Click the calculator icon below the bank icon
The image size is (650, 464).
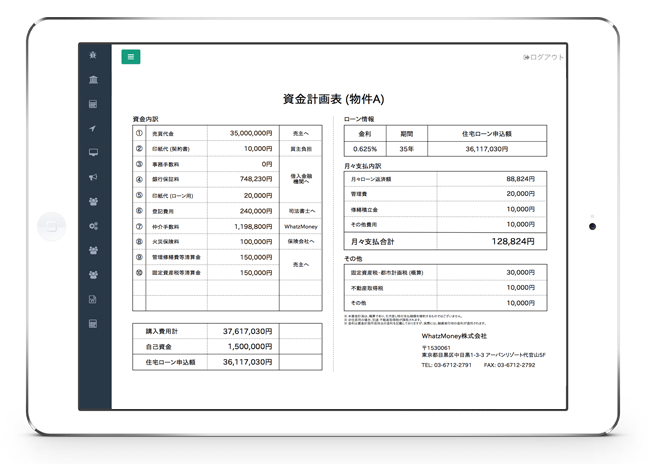[93, 104]
